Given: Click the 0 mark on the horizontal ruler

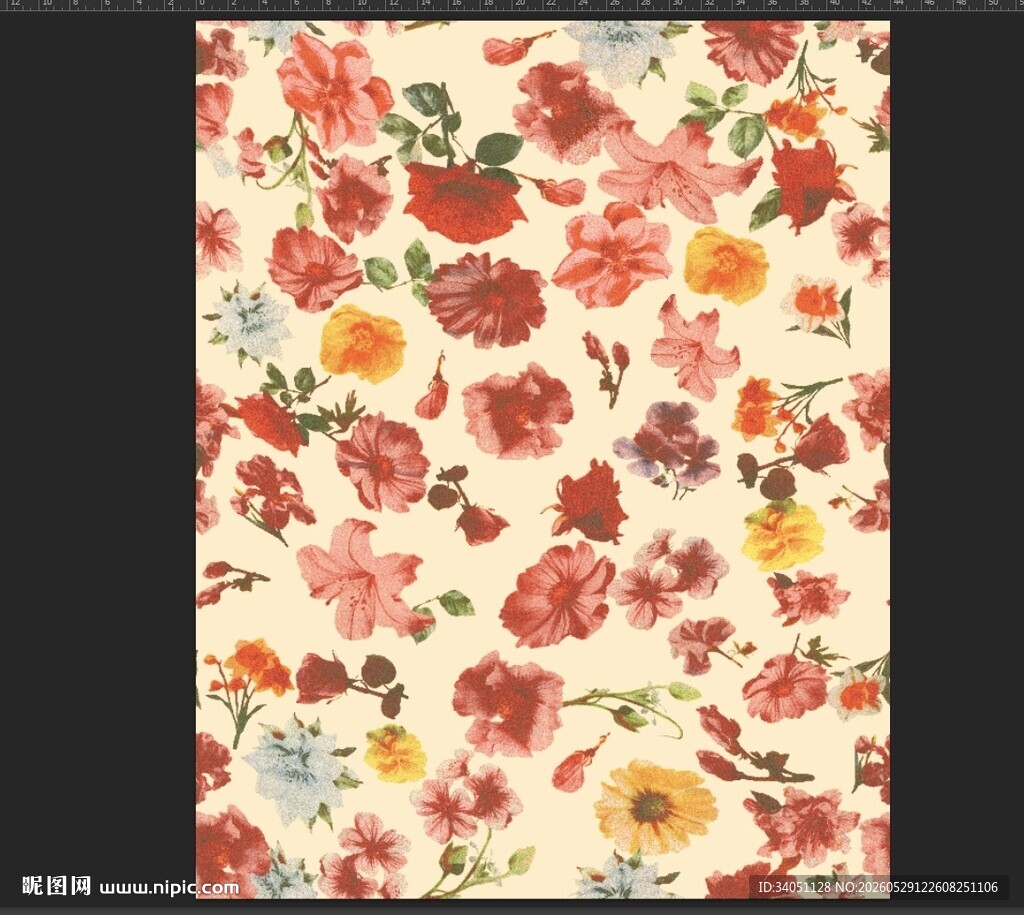Looking at the screenshot, I should 201,3.
